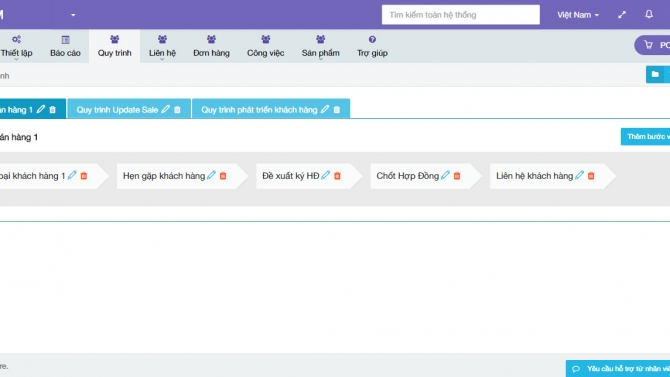Delete the Hẹn gặp khách hàng step

(x=223, y=176)
